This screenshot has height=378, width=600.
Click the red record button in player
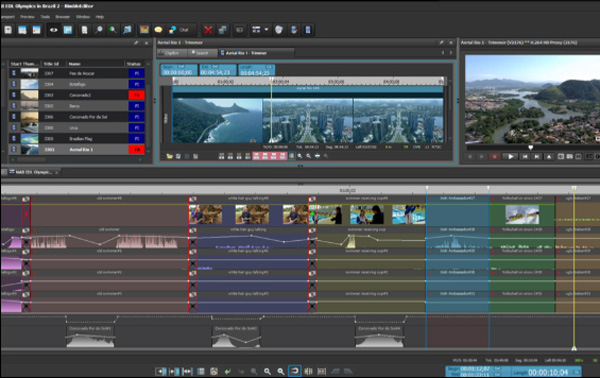[495, 156]
